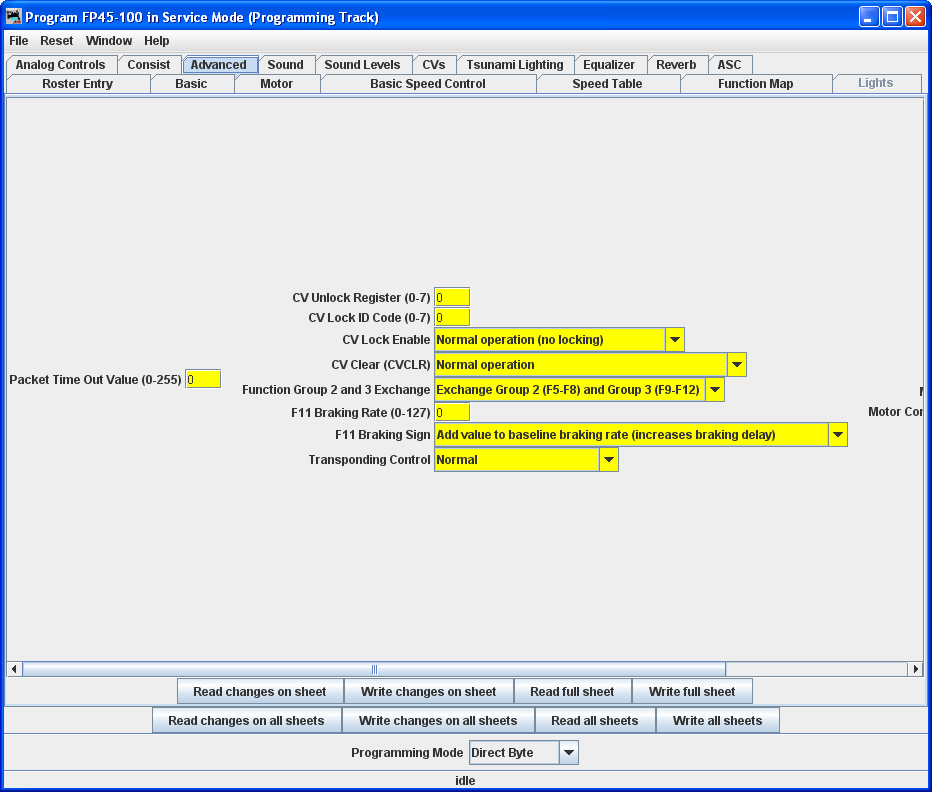Click Write all sheets button
The image size is (932, 792).
point(717,721)
